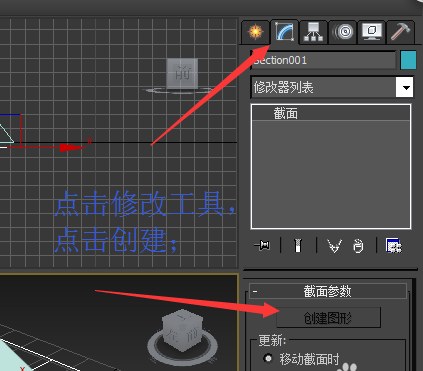The height and width of the screenshot is (371, 423).
Task: Toggle Show End Result icon
Action: 298,246
